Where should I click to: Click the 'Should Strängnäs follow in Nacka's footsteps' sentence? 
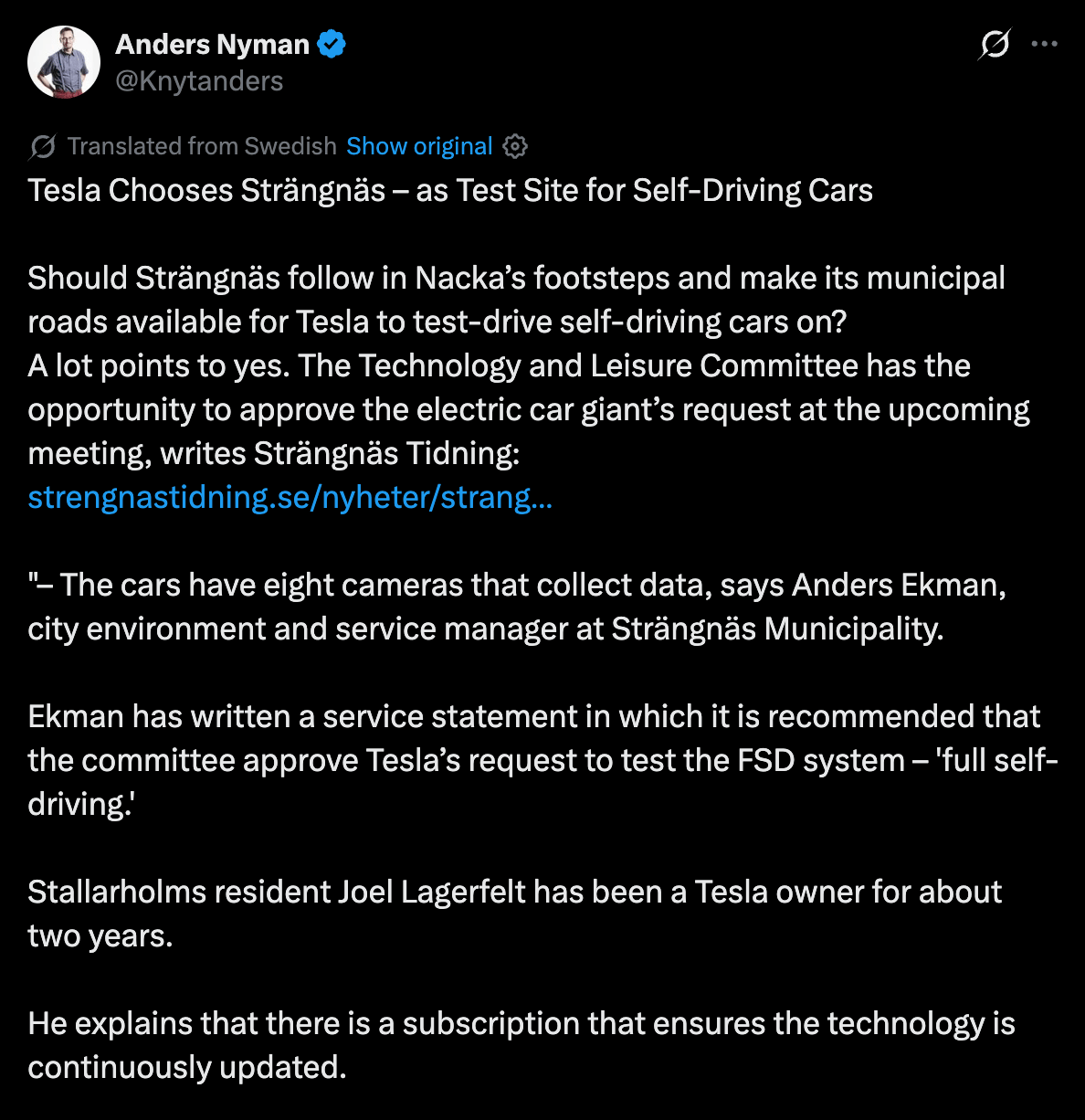click(x=515, y=278)
